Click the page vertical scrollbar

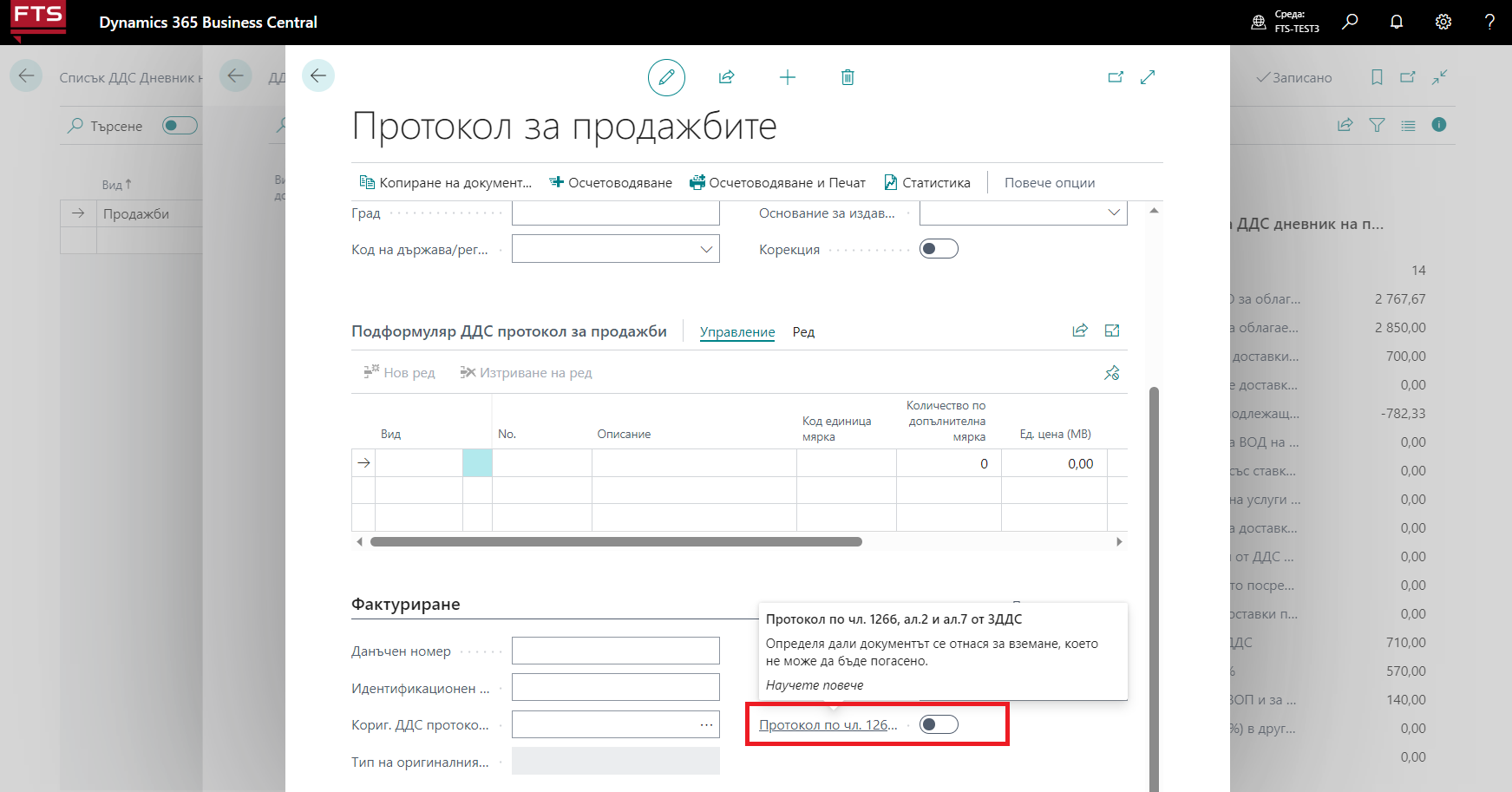[x=1154, y=590]
